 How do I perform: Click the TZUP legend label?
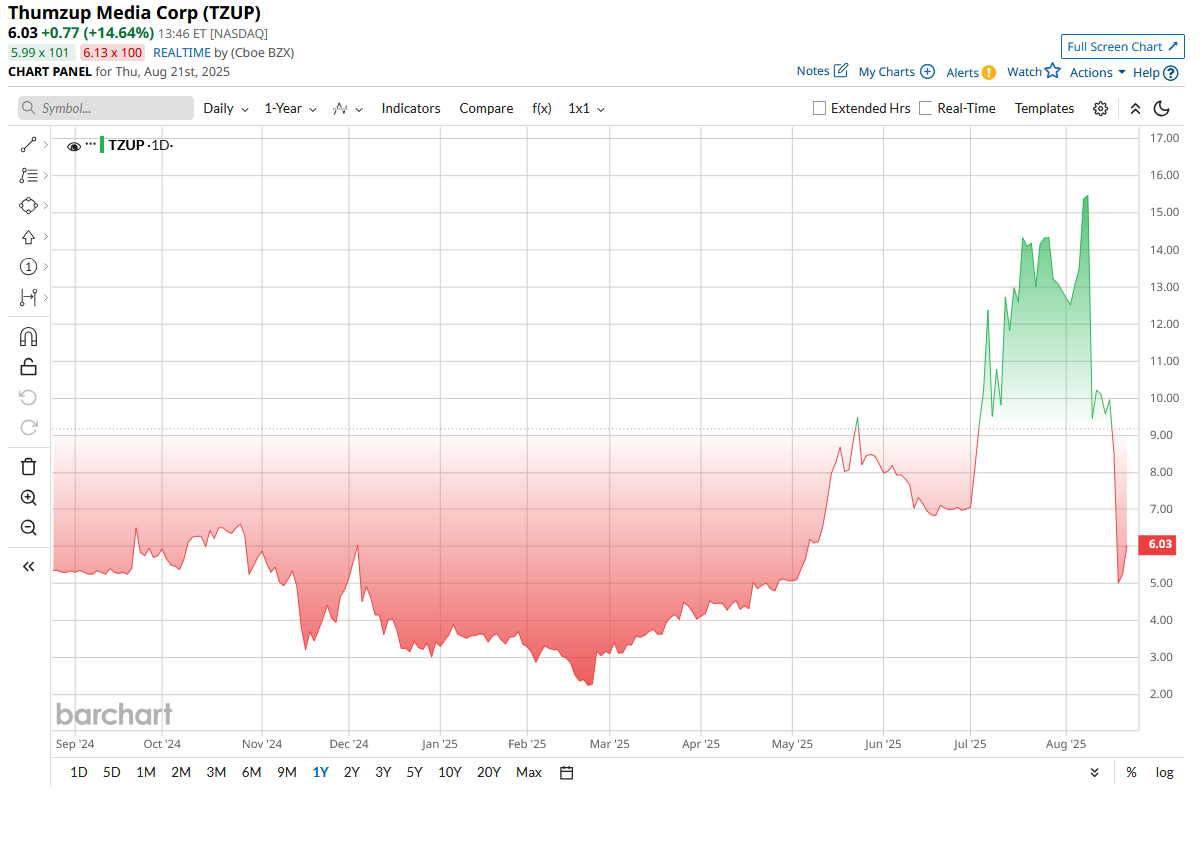[126, 145]
